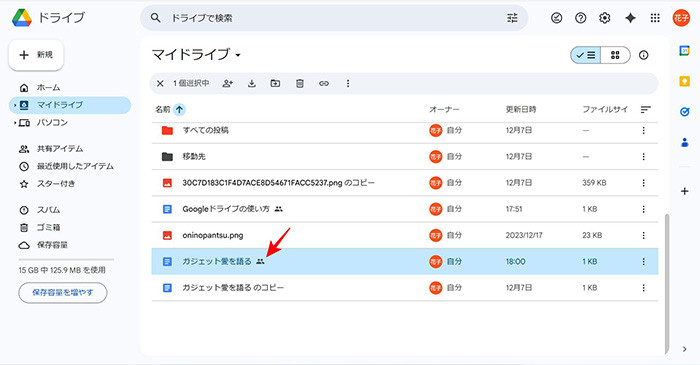This screenshot has height=365, width=700.
Task: Open more actions for oninopantsu.png
Action: coord(643,235)
